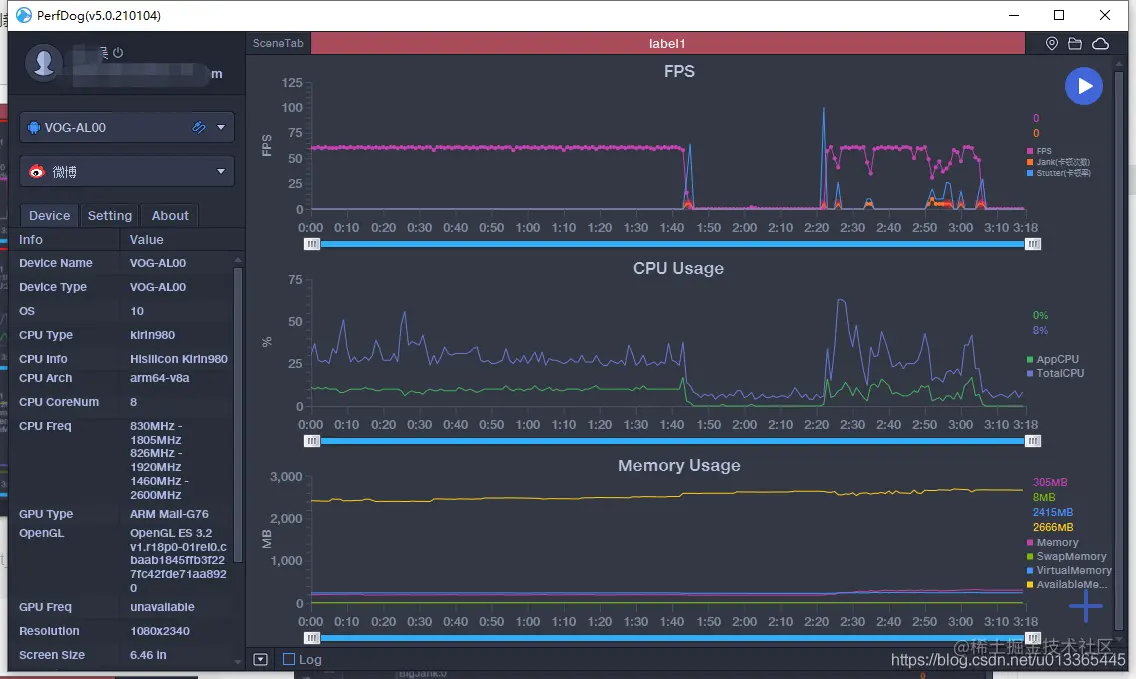Click the 2415MB virtual memory value

click(1053, 512)
